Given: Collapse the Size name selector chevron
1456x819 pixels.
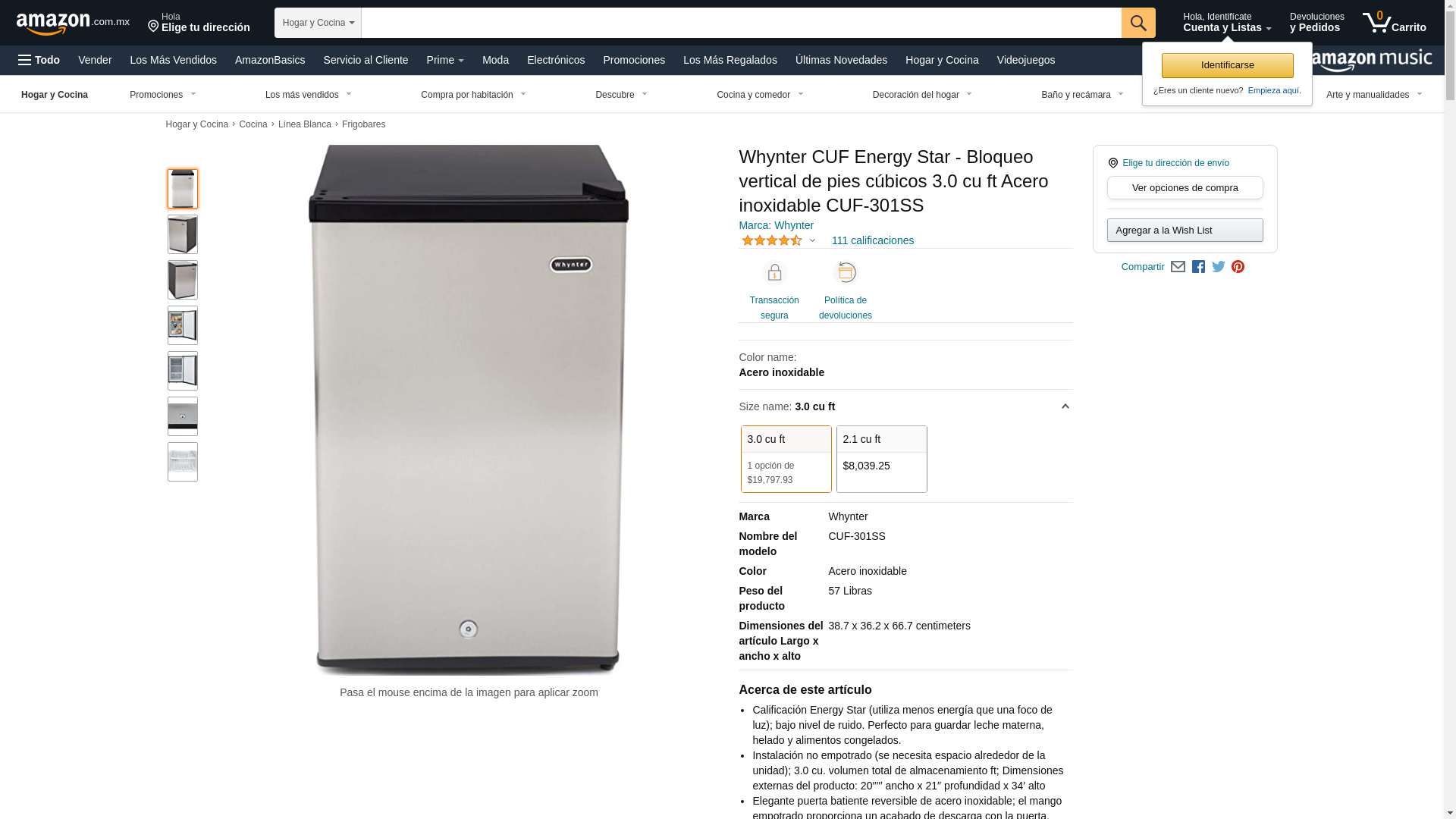Looking at the screenshot, I should coord(1065,406).
